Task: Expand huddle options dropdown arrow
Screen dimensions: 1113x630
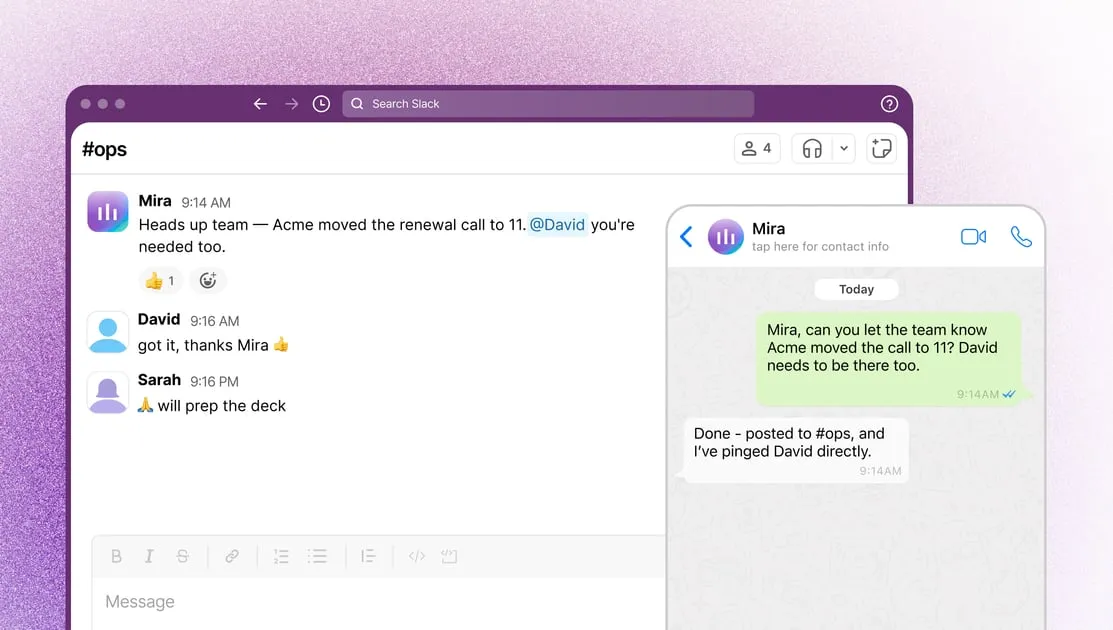Action: pos(844,148)
